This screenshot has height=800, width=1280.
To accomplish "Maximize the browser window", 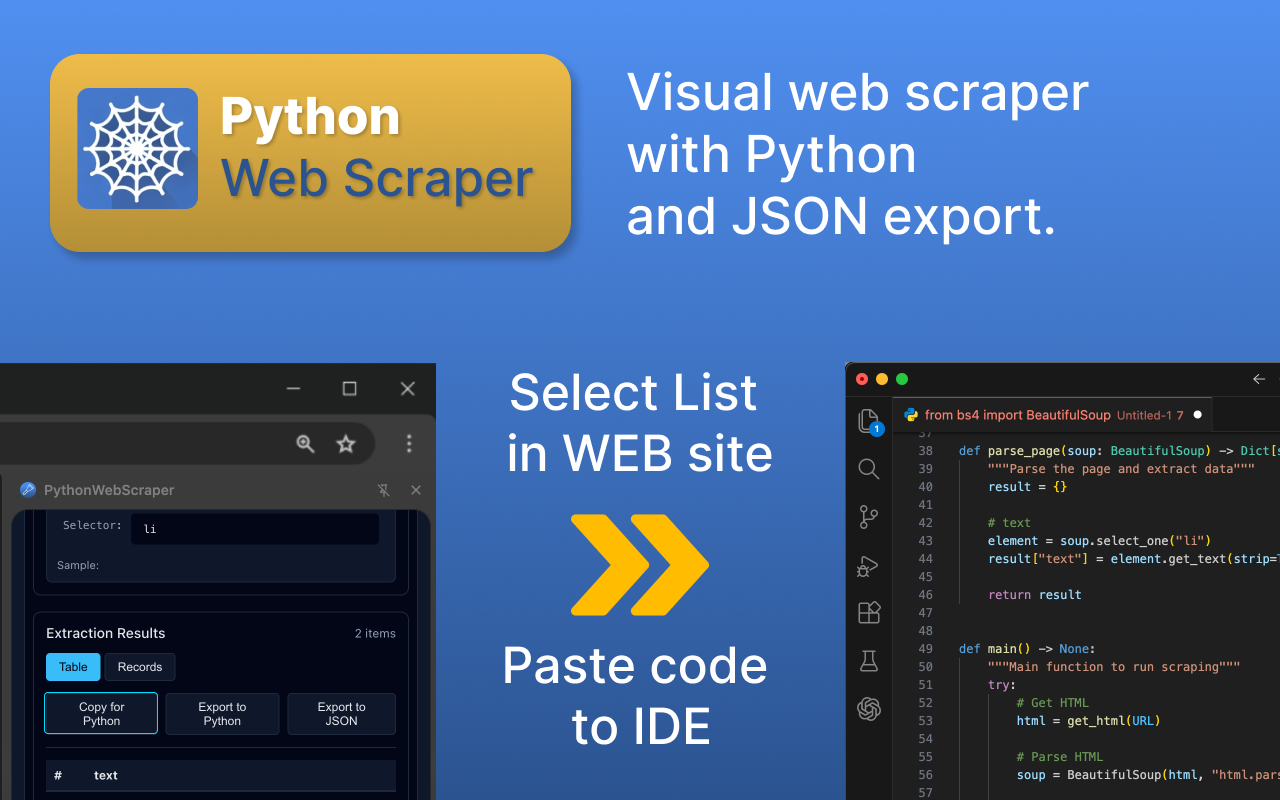I will pyautogui.click(x=350, y=388).
